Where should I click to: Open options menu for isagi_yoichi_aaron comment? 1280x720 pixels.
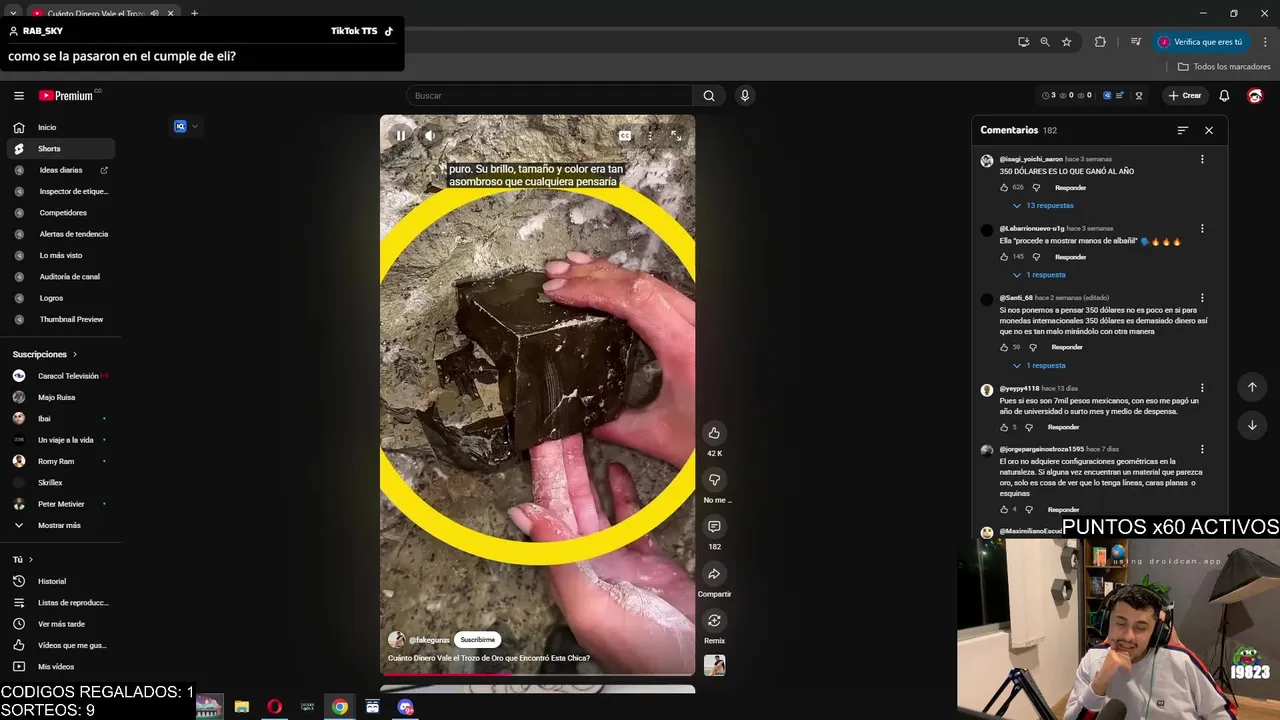click(1202, 159)
